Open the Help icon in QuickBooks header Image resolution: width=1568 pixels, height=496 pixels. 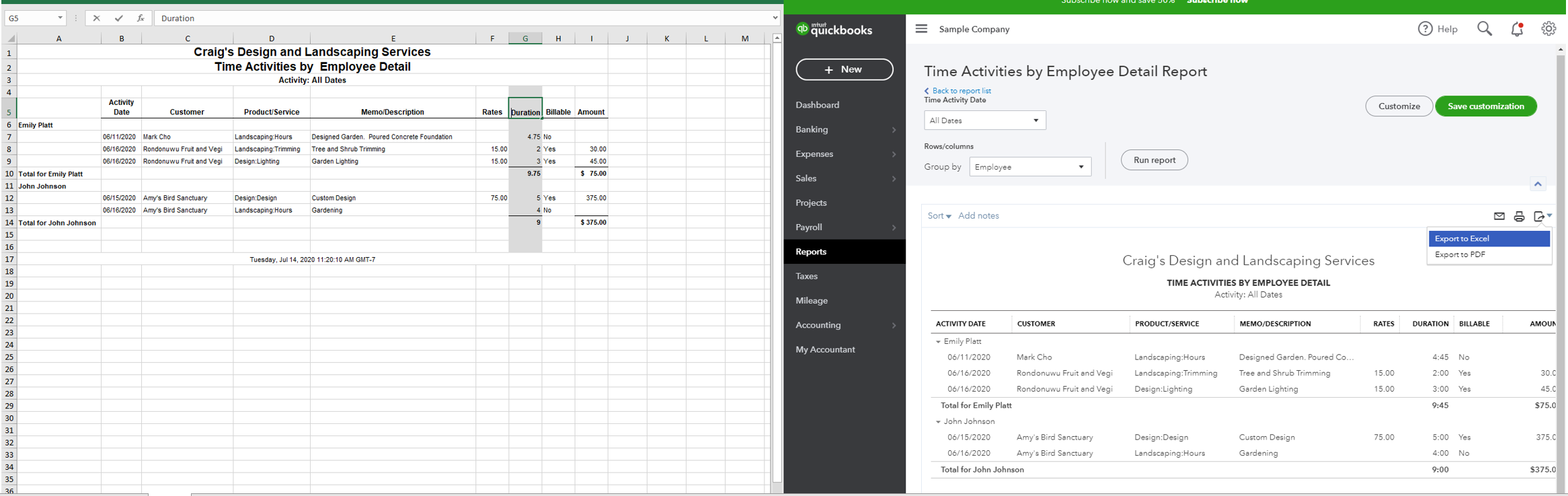click(1425, 28)
